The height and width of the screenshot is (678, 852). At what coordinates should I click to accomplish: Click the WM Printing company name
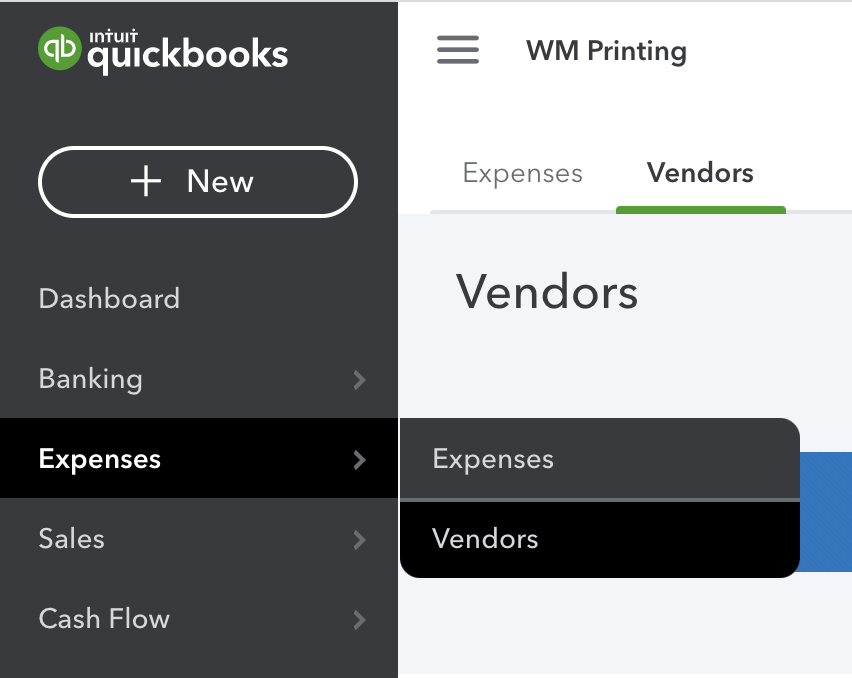(x=606, y=51)
